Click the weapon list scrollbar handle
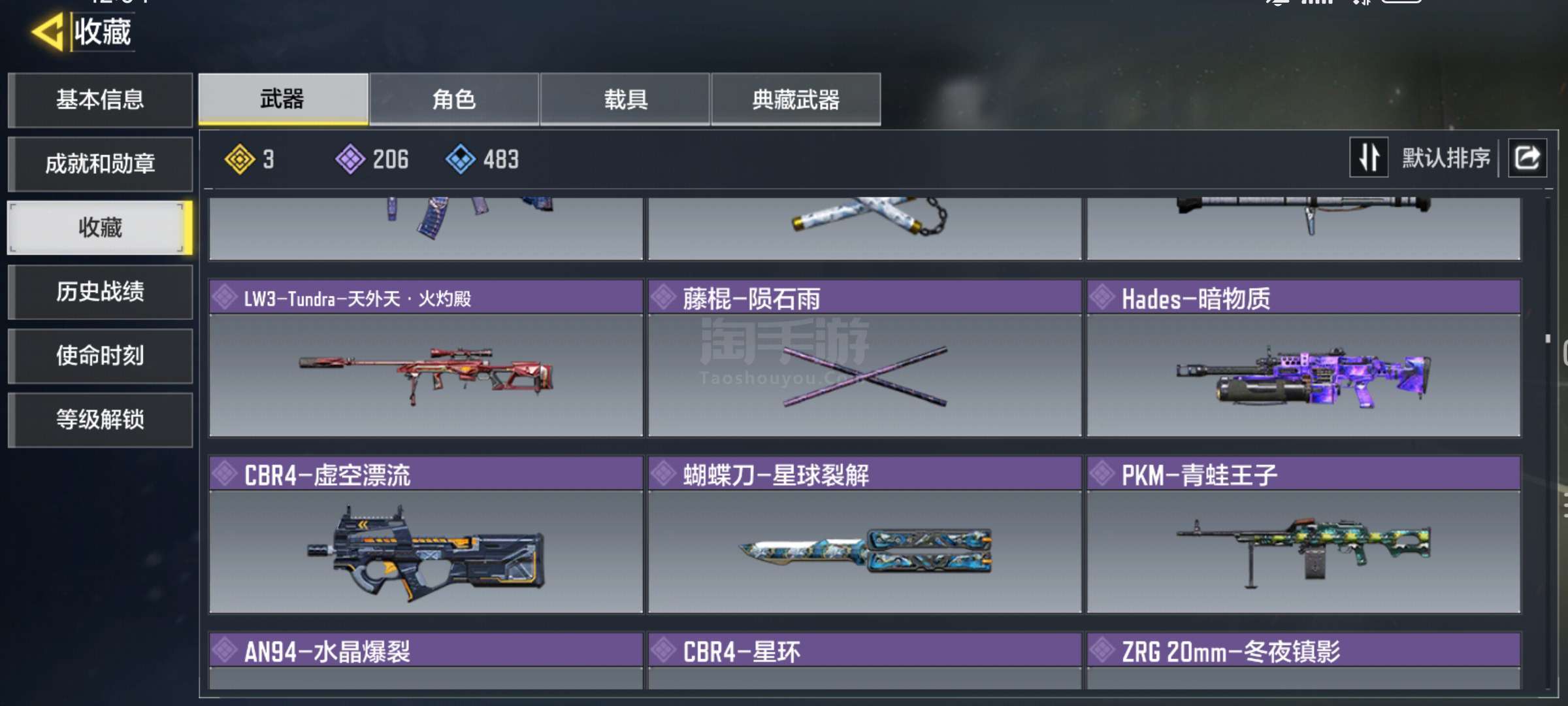The height and width of the screenshot is (706, 1568). [x=1548, y=339]
